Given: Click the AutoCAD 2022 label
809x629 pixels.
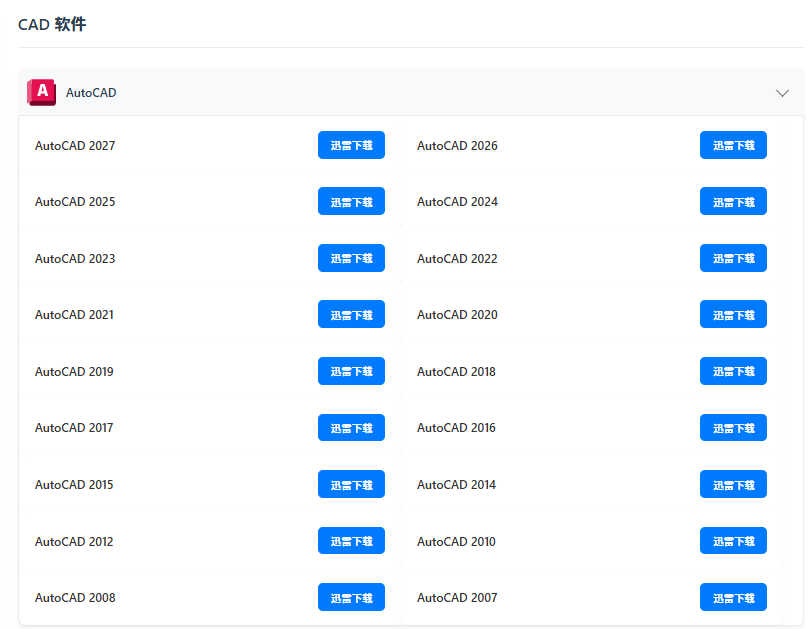Looking at the screenshot, I should click(457, 259).
